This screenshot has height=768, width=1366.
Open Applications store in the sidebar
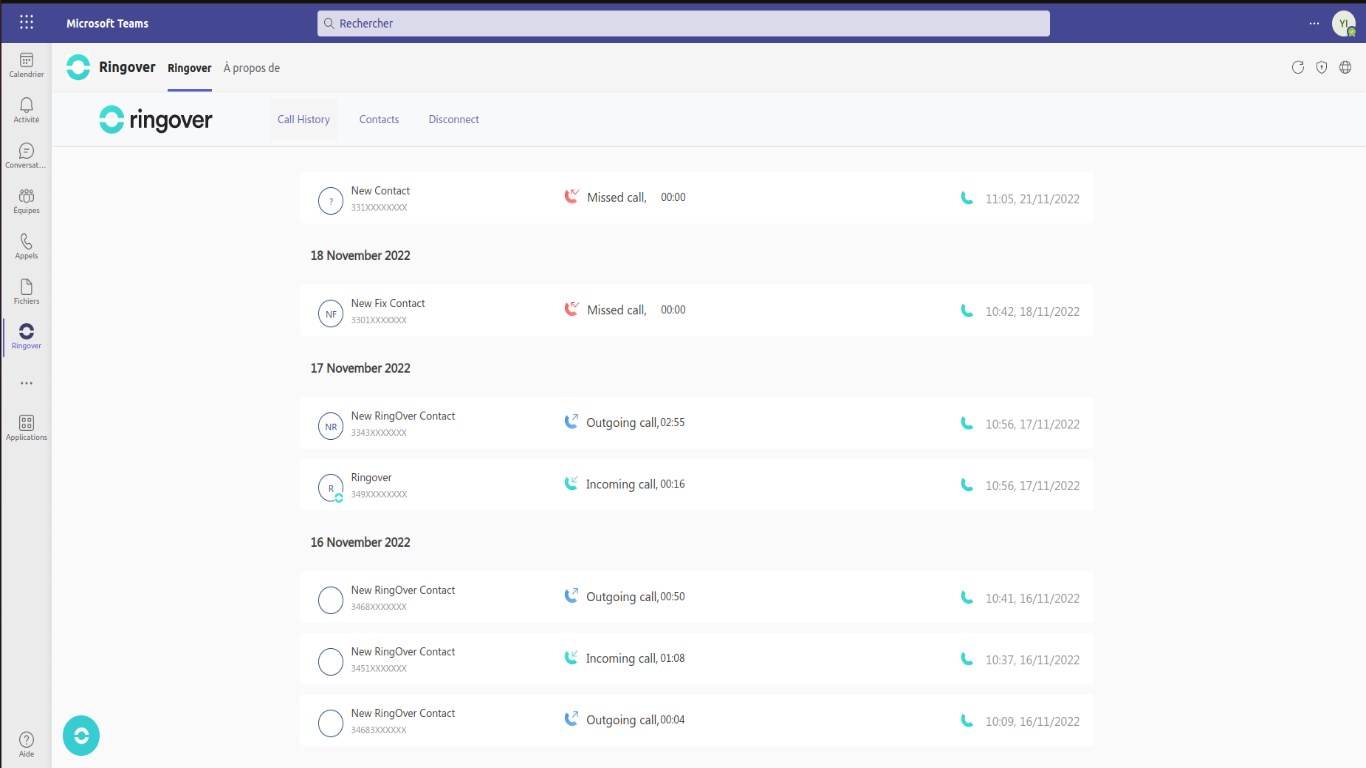click(x=26, y=428)
